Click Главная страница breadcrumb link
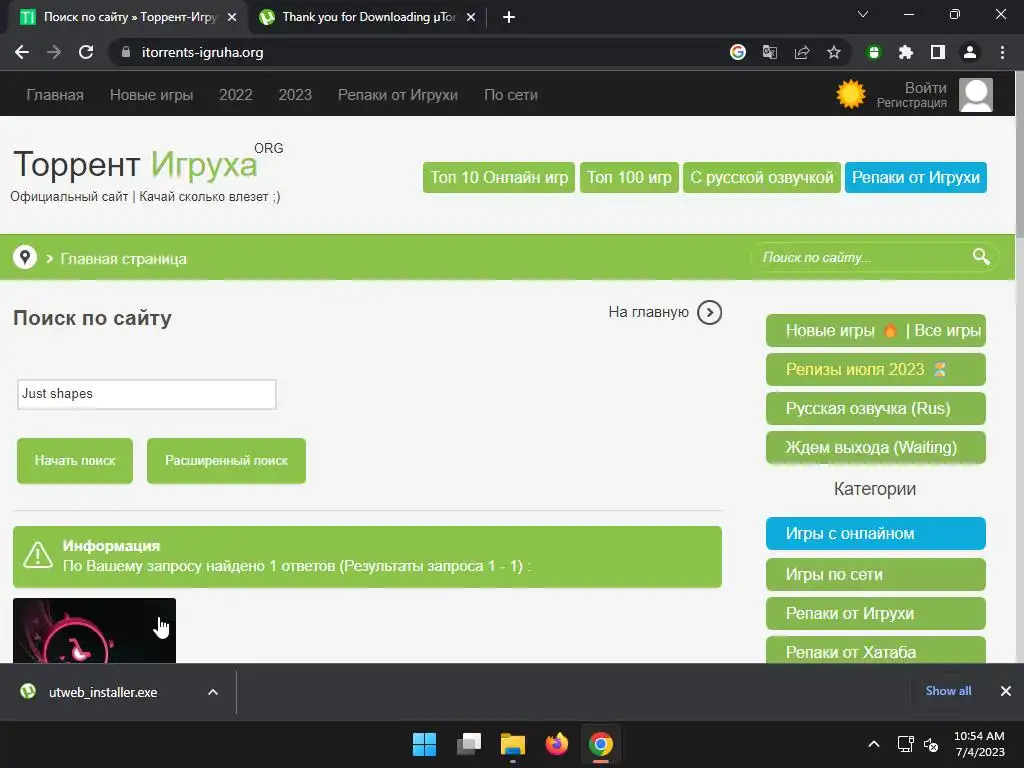Screen dimensions: 1024x768 click(123, 259)
